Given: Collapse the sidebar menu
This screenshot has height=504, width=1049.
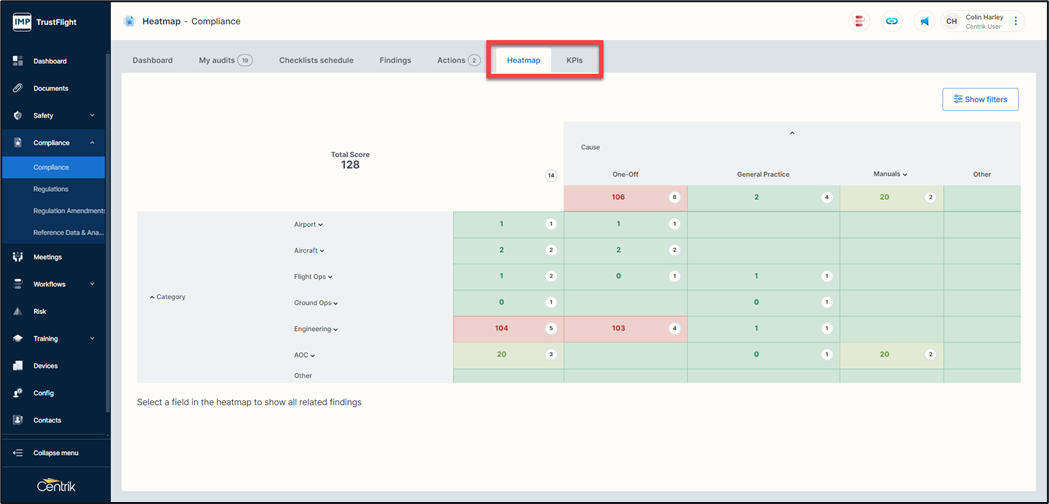Looking at the screenshot, I should click(x=55, y=453).
